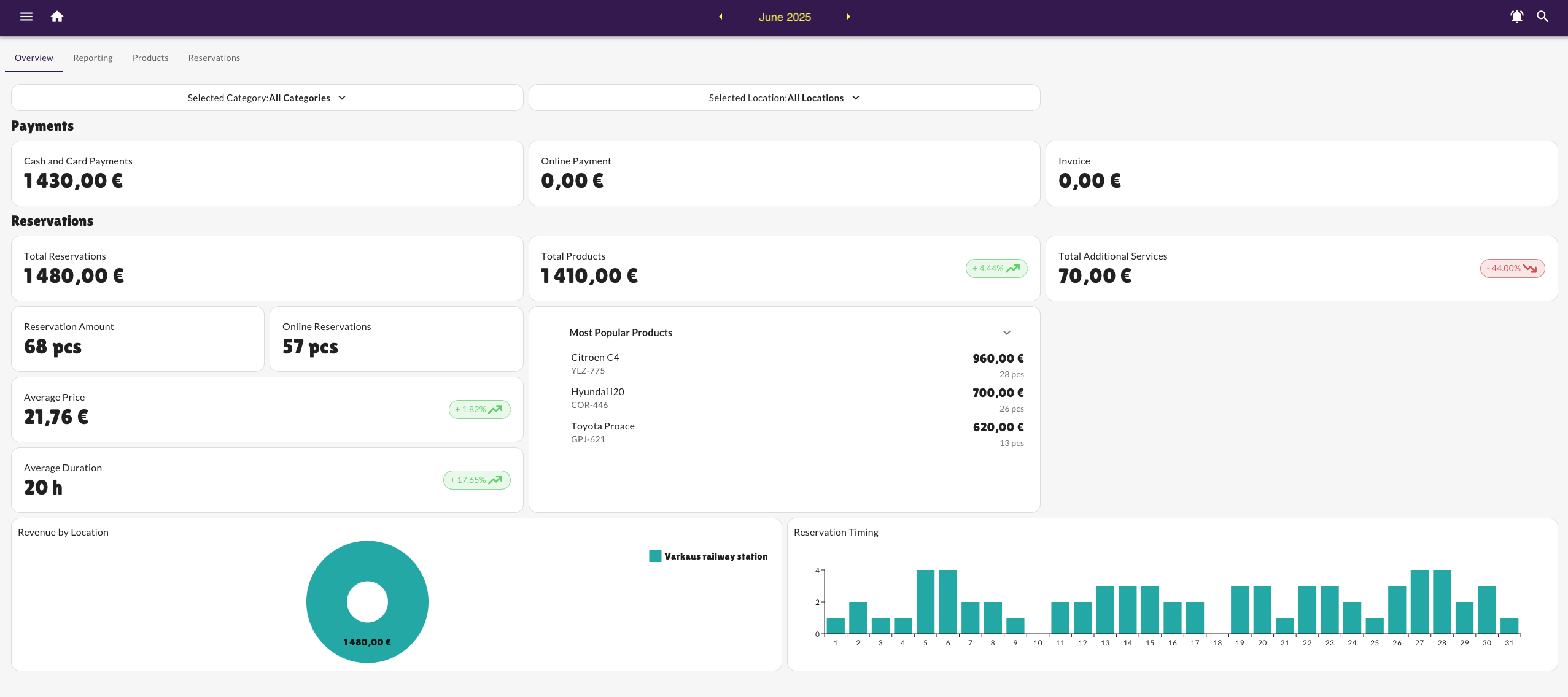Click the teal legend color swatch

pyautogui.click(x=654, y=556)
